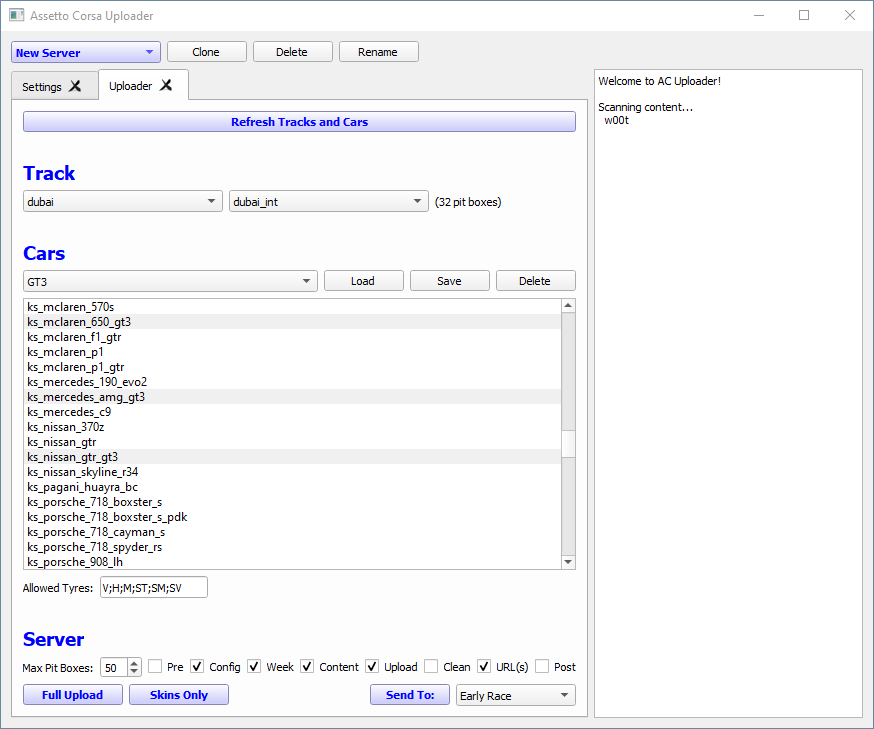This screenshot has height=729, width=874.
Task: Open the dubai track dropdown
Action: tap(123, 201)
